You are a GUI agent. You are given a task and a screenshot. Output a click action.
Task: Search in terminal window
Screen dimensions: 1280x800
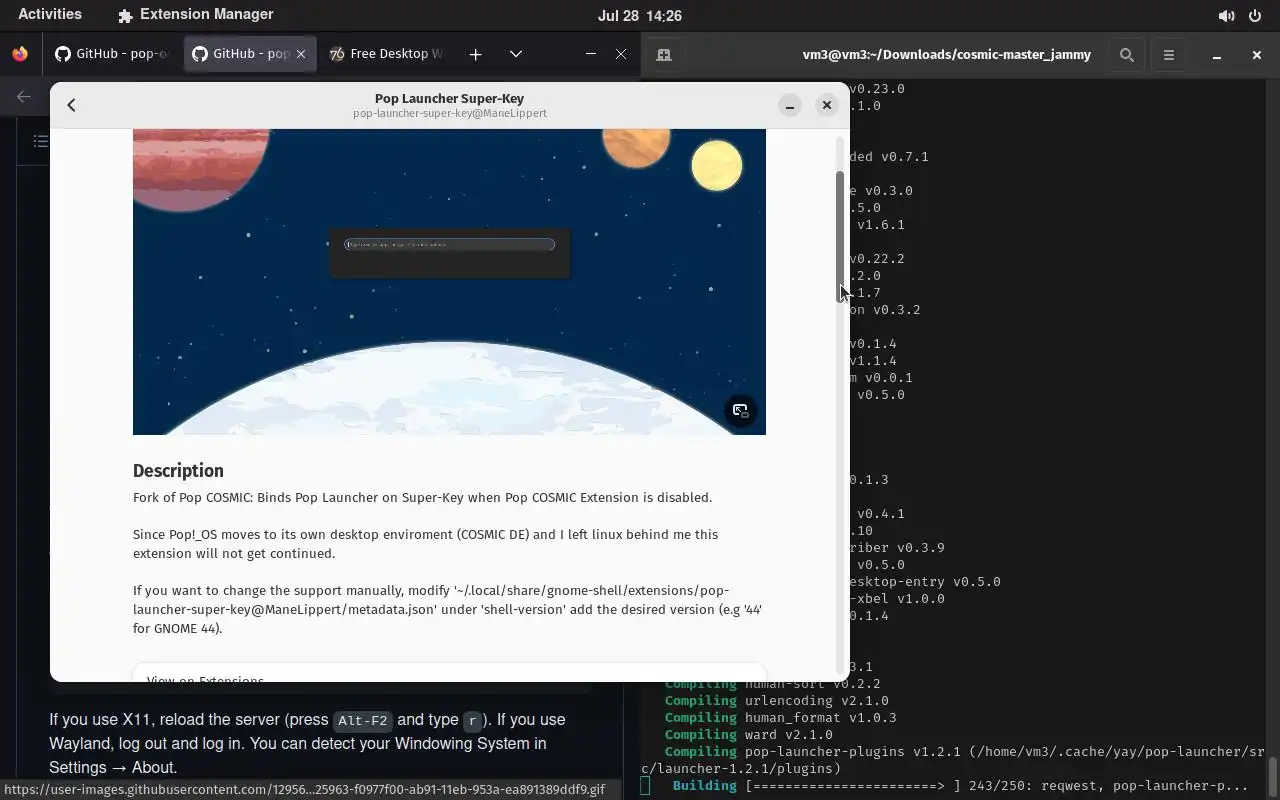tap(1127, 55)
